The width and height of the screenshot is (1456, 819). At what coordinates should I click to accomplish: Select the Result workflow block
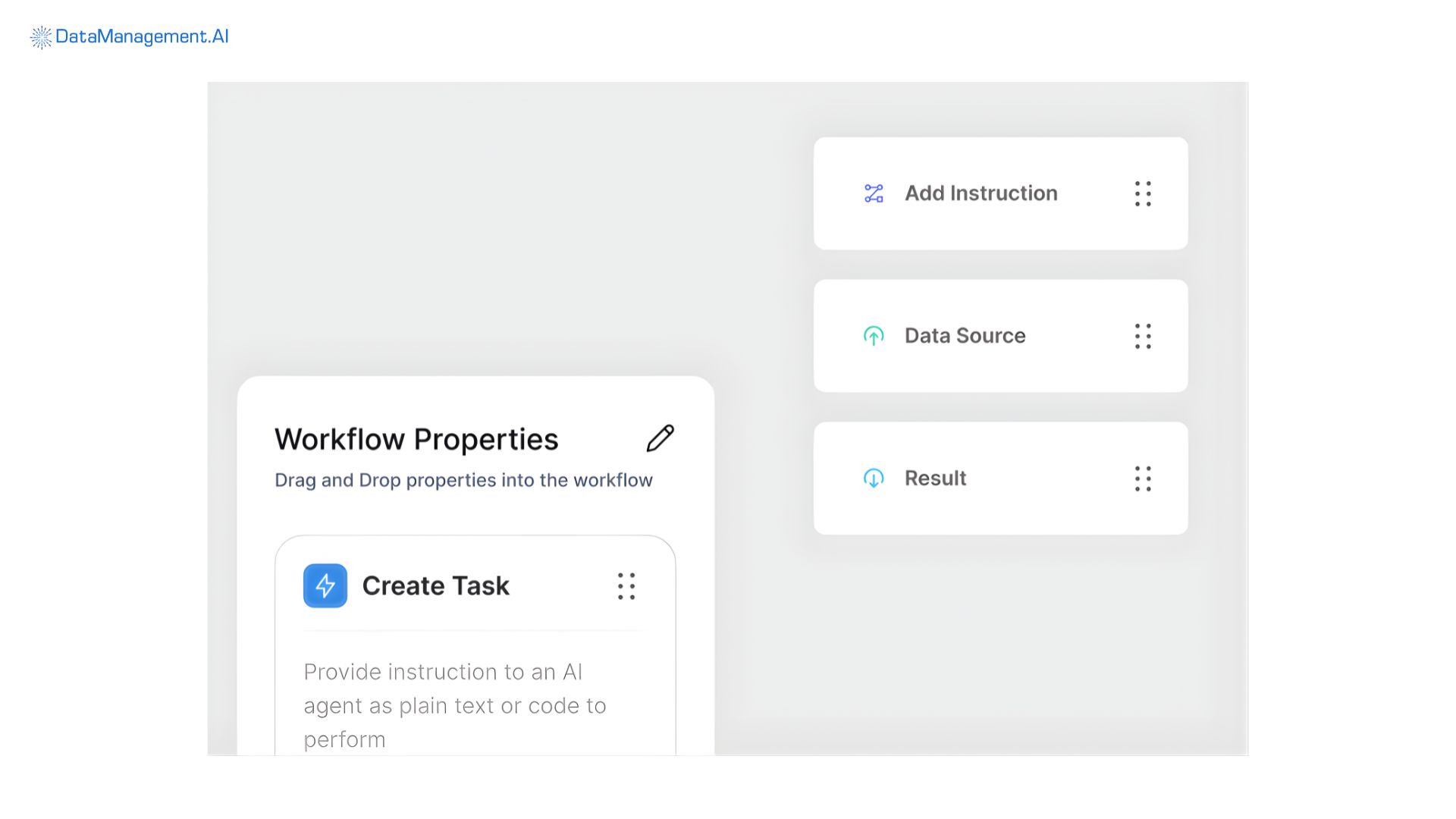pyautogui.click(x=1000, y=479)
